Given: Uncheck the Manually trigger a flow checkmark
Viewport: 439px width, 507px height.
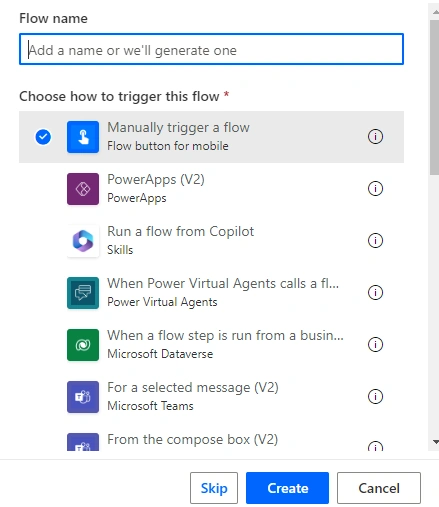Looking at the screenshot, I should [x=43, y=137].
